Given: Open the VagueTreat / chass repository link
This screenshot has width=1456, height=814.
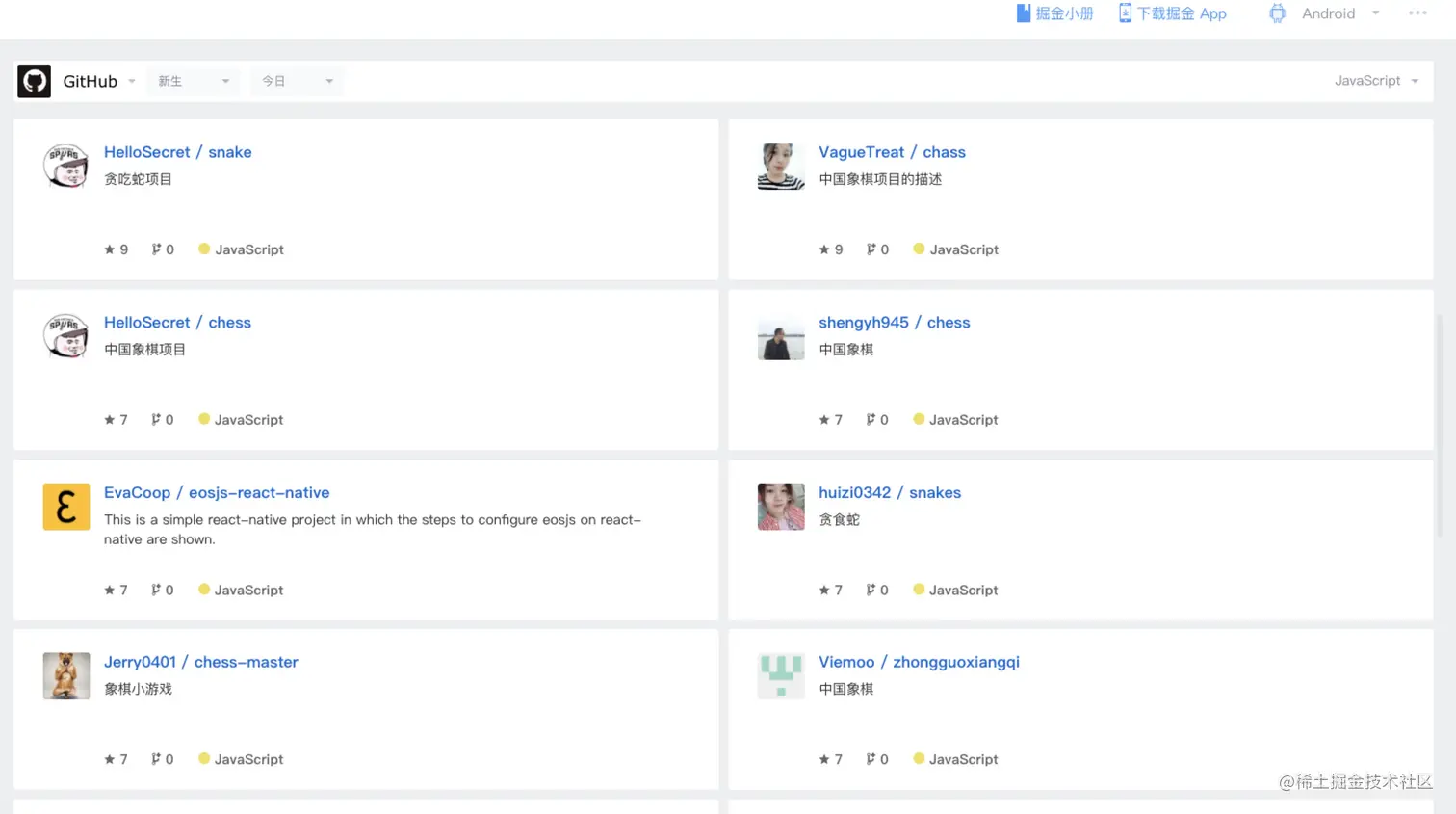Looking at the screenshot, I should (892, 152).
